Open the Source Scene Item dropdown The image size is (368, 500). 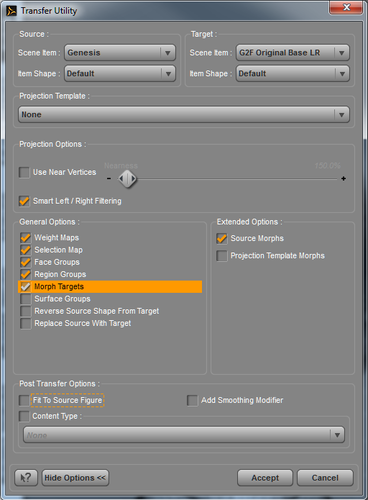click(120, 53)
